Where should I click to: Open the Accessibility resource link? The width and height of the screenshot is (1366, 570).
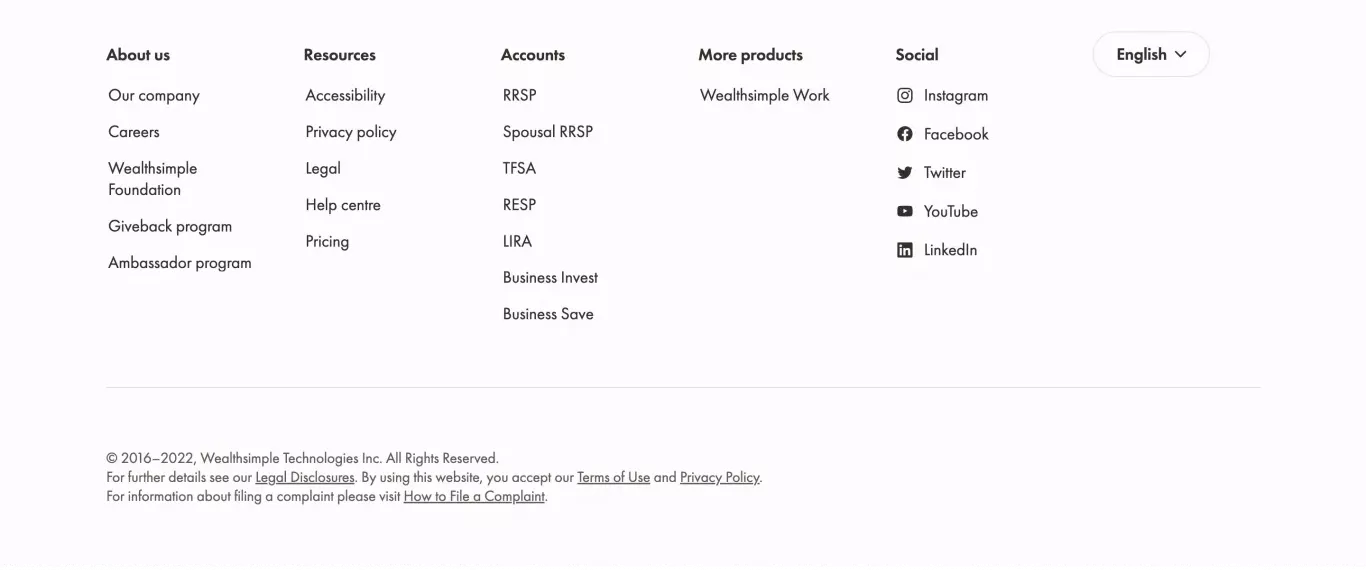tap(345, 95)
